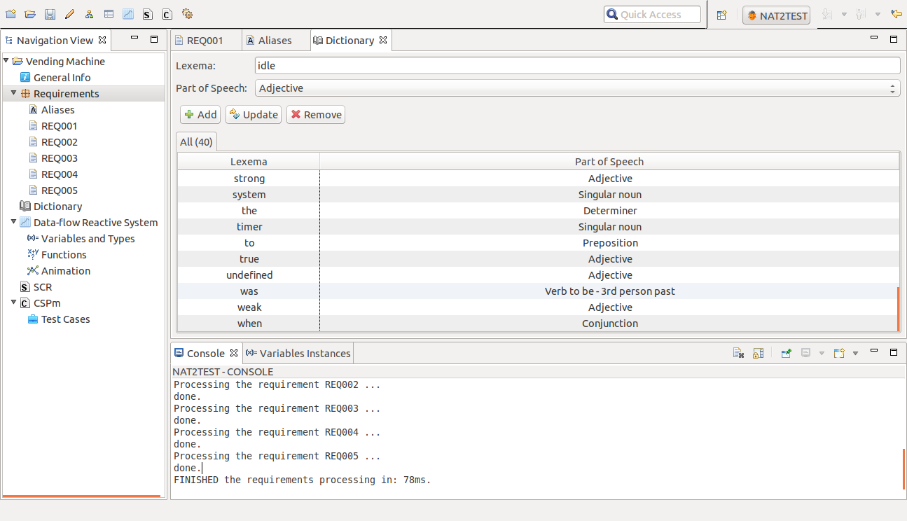Click the Clear Console icon

coord(738,353)
